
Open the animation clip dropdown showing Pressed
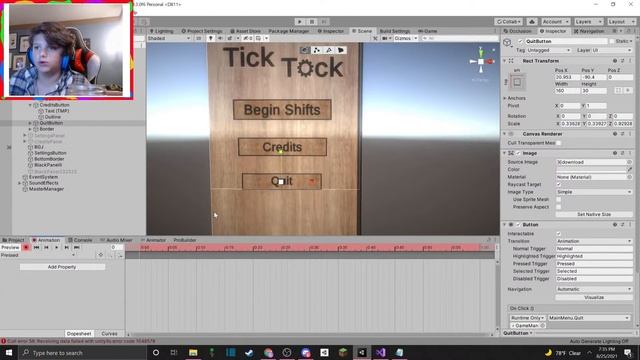(x=38, y=255)
